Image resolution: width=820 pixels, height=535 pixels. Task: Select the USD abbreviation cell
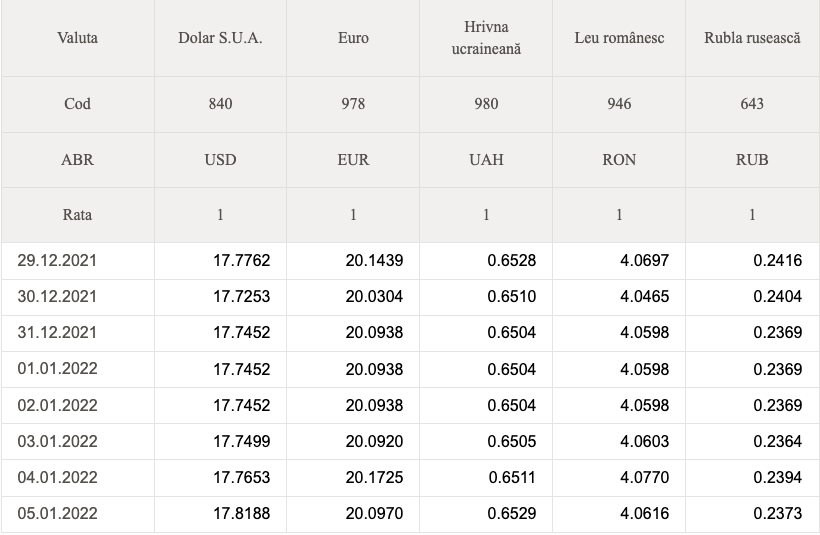220,160
